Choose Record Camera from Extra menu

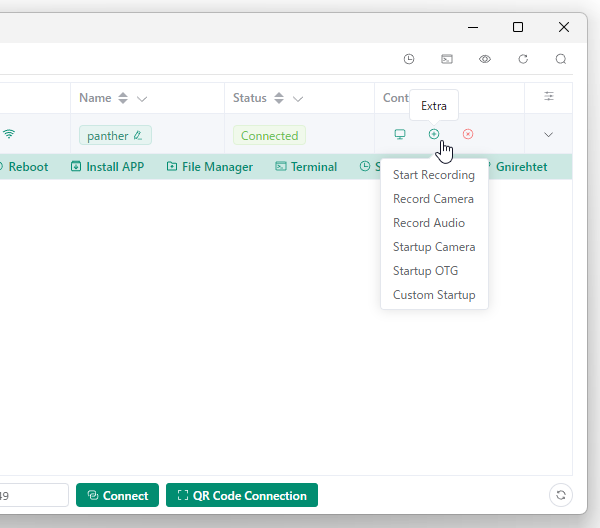click(434, 199)
